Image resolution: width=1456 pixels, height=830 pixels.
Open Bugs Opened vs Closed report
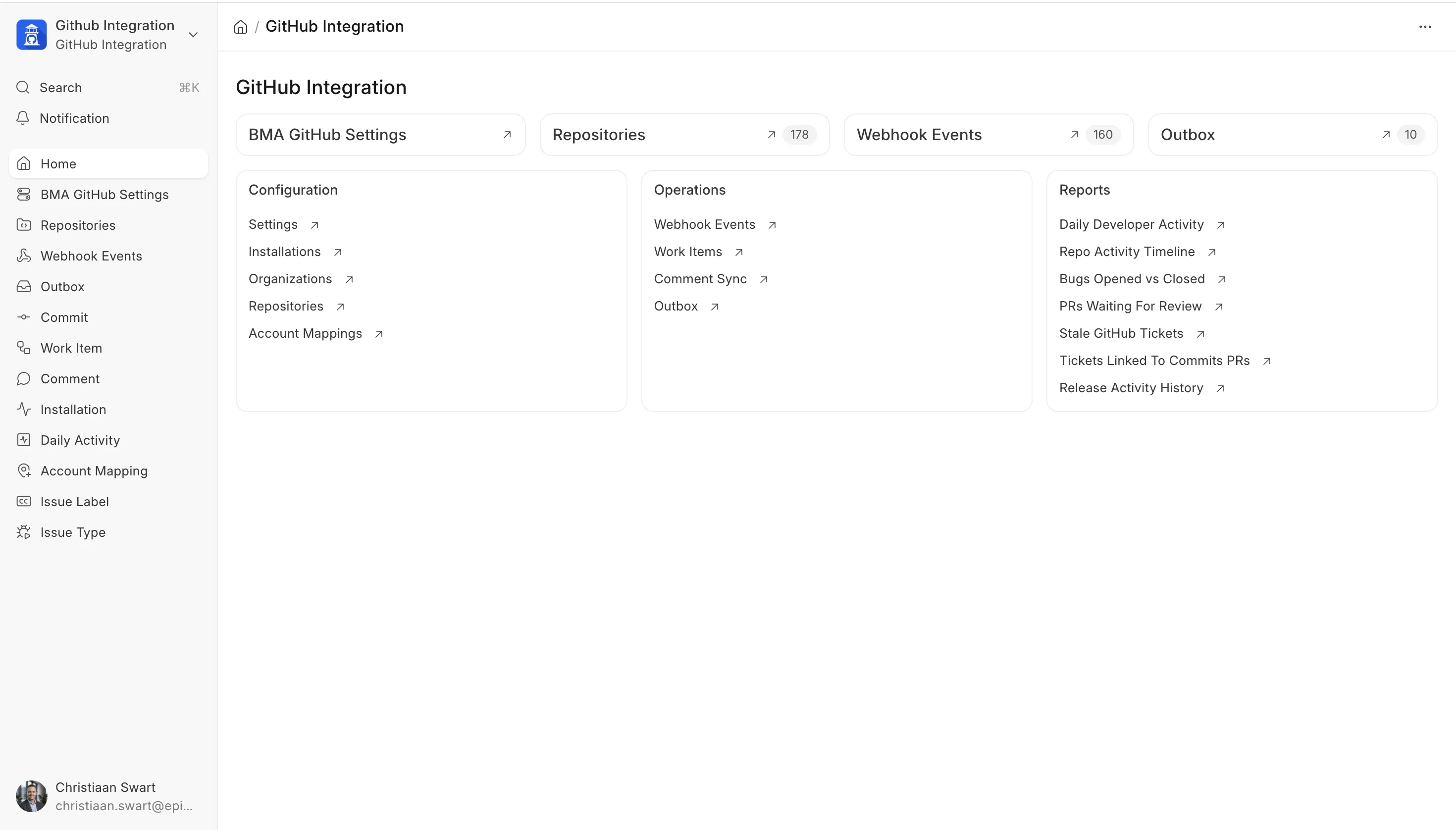[1132, 279]
